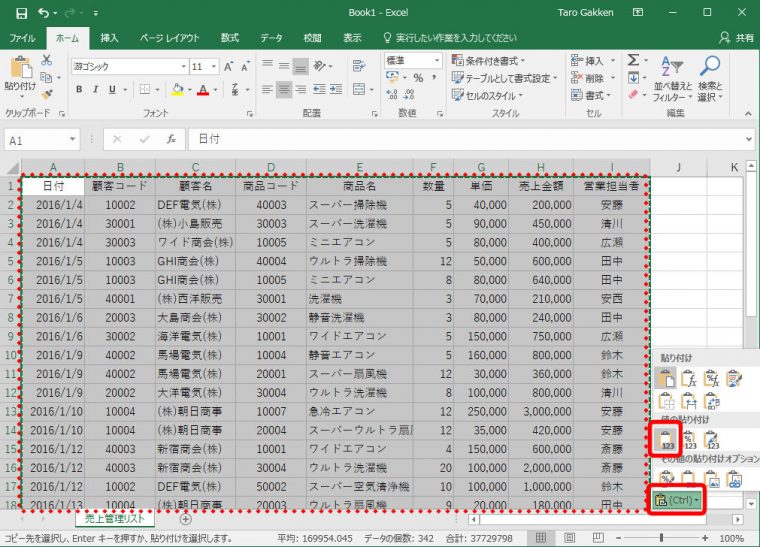This screenshot has height=547, width=760.
Task: Choose Paste Formulas (fx) in the popup
Action: (x=689, y=378)
